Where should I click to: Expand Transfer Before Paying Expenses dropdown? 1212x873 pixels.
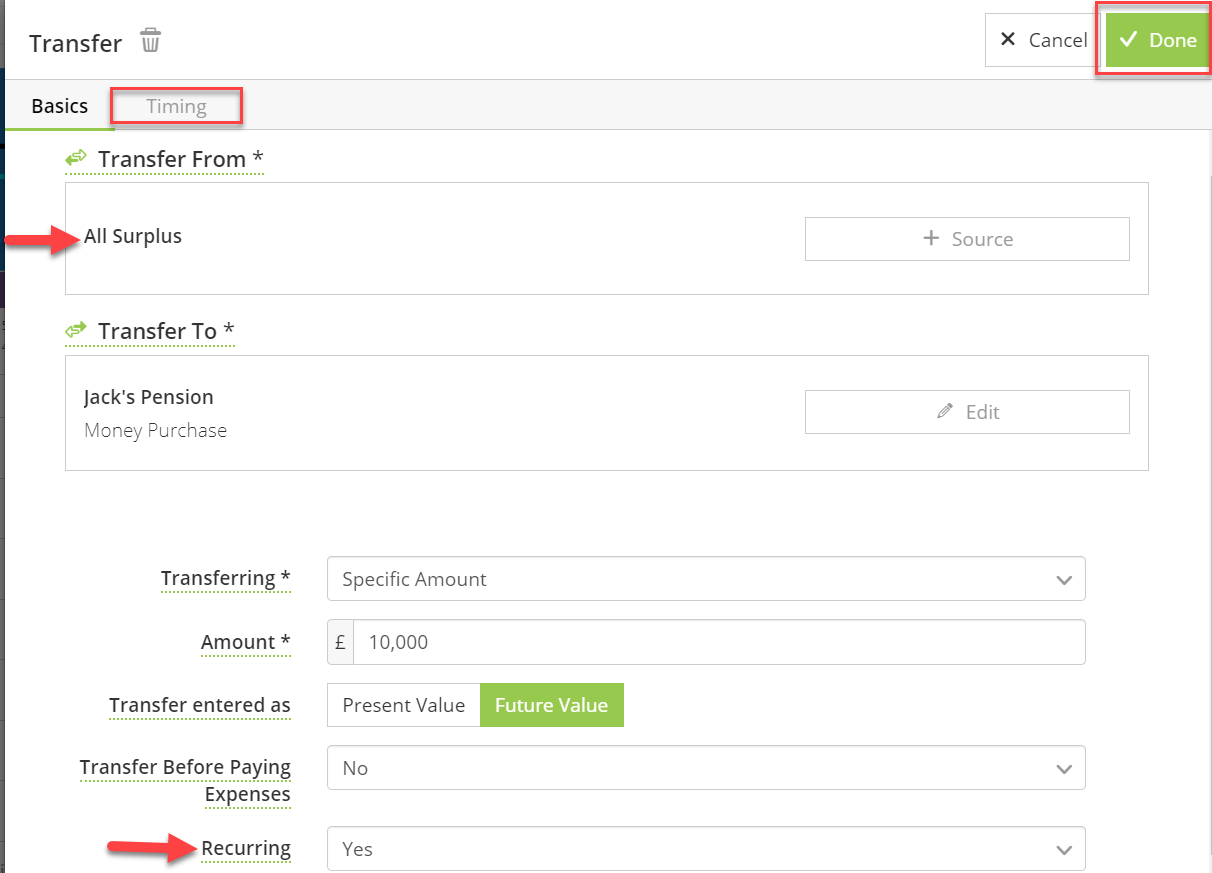pyautogui.click(x=706, y=768)
